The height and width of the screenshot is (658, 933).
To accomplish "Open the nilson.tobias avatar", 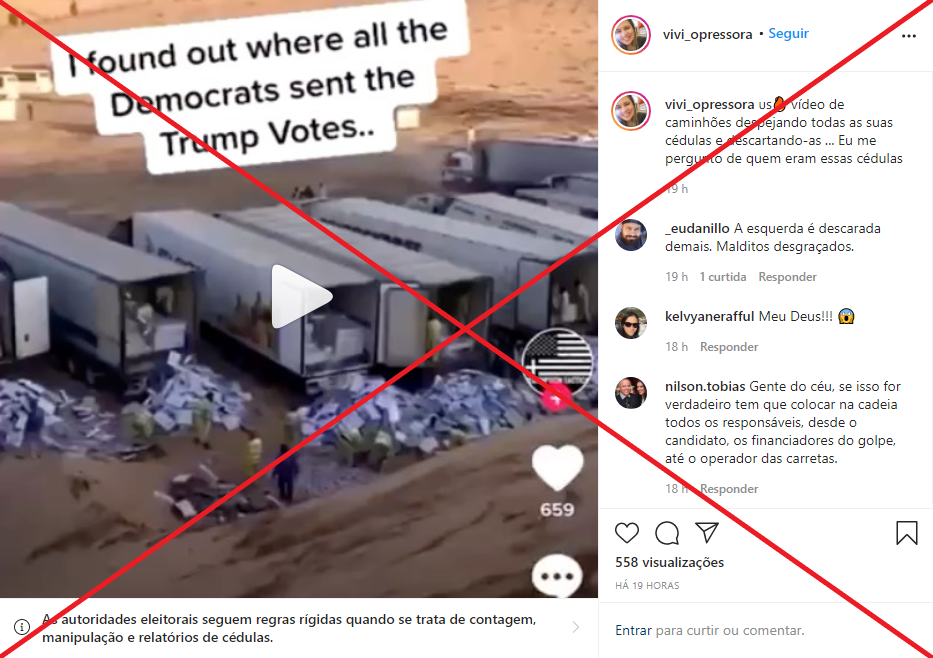I will click(x=631, y=393).
